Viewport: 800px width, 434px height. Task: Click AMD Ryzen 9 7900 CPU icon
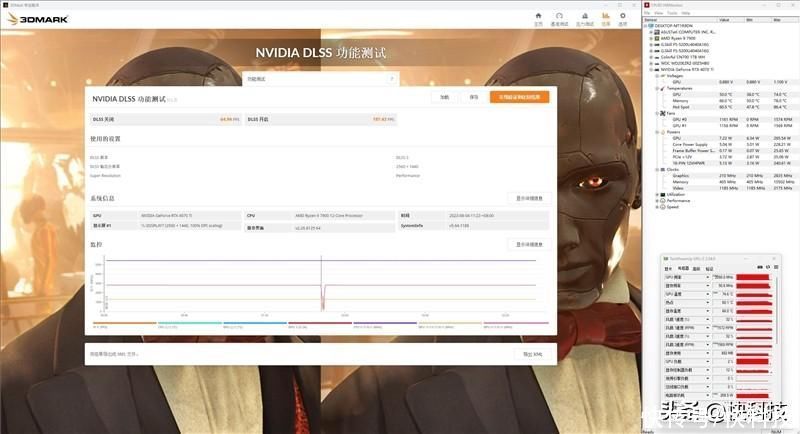[657, 38]
